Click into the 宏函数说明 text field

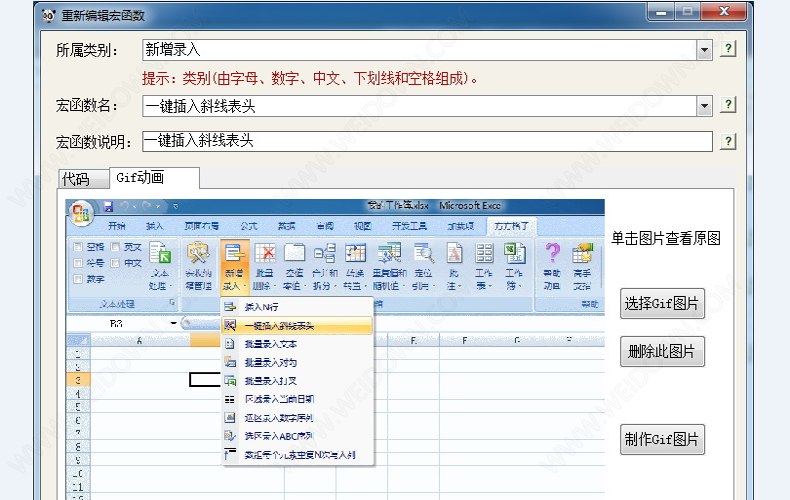(x=427, y=141)
